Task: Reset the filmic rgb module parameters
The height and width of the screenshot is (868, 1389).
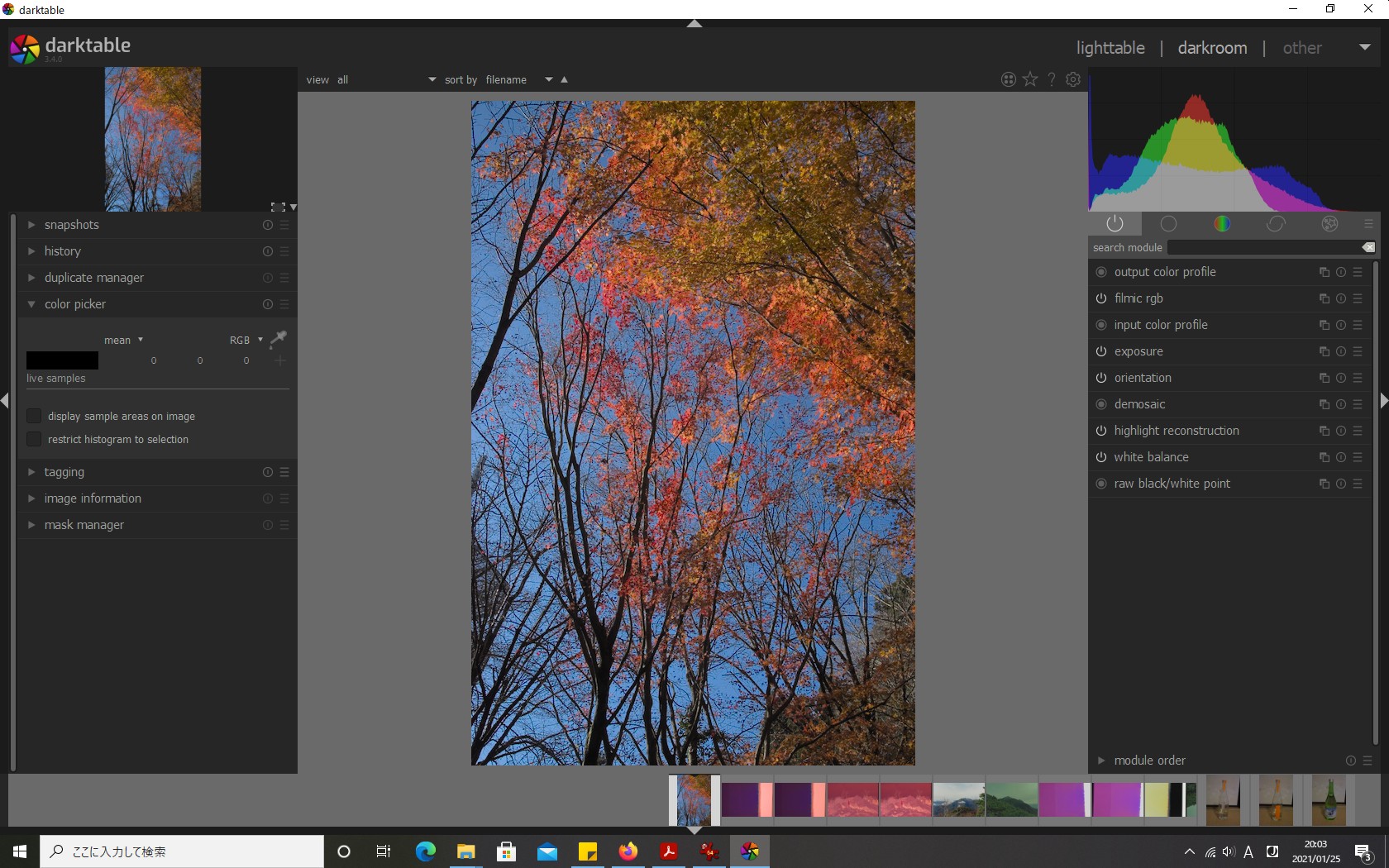Action: (x=1341, y=298)
